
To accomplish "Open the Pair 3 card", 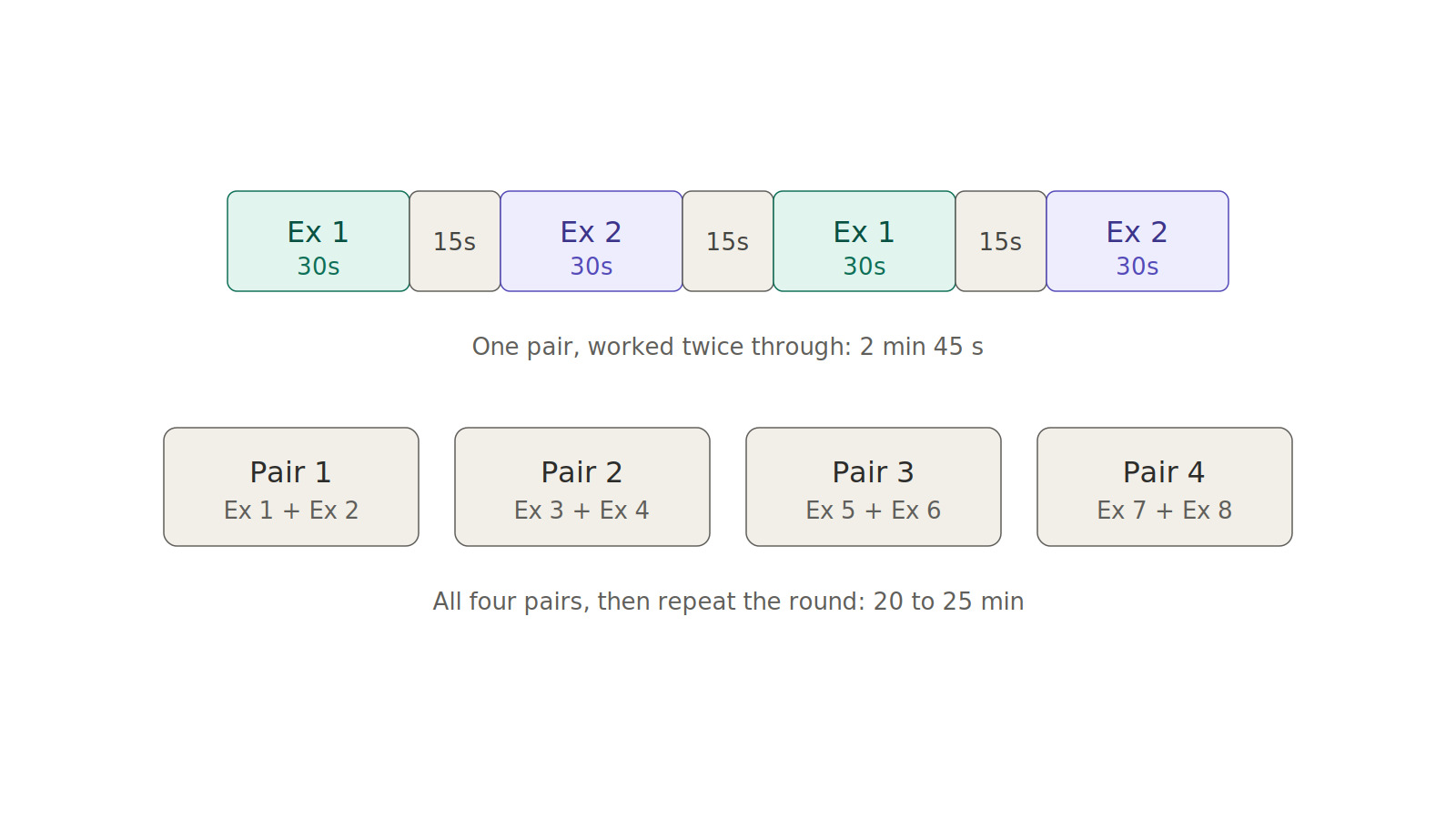I will point(874,487).
